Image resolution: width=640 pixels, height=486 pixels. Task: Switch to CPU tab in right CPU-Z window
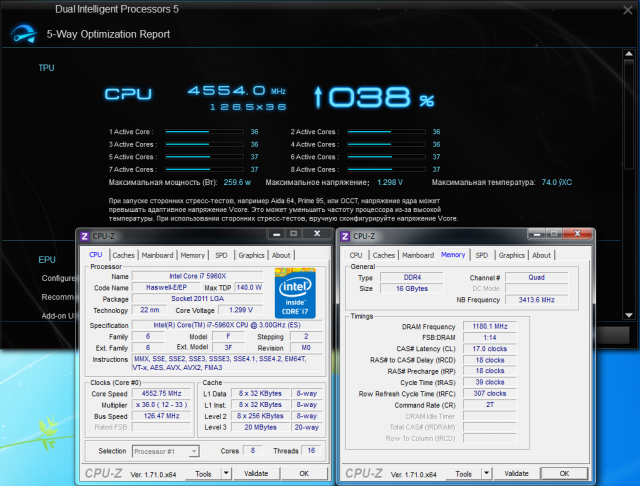[x=356, y=255]
